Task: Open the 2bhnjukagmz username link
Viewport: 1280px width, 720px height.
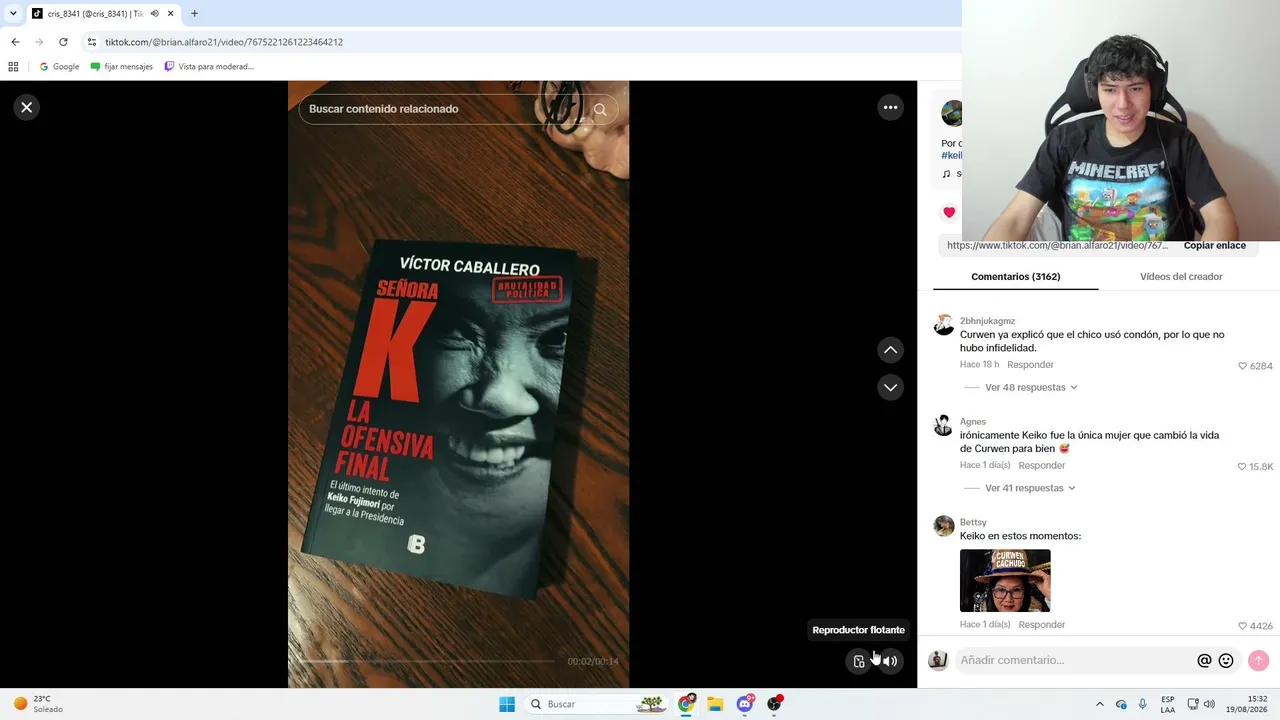Action: (987, 321)
